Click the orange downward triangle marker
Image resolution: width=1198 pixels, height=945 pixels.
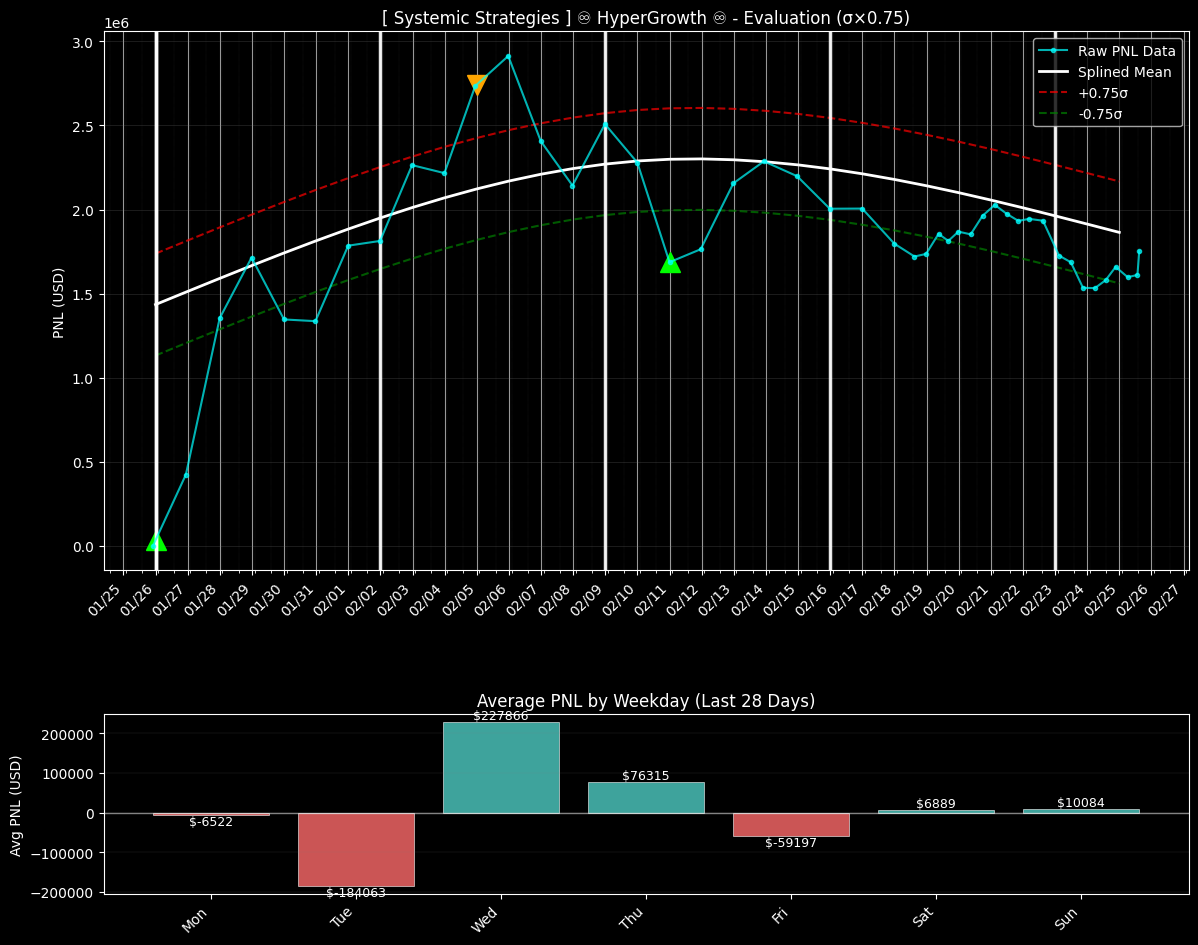(477, 84)
